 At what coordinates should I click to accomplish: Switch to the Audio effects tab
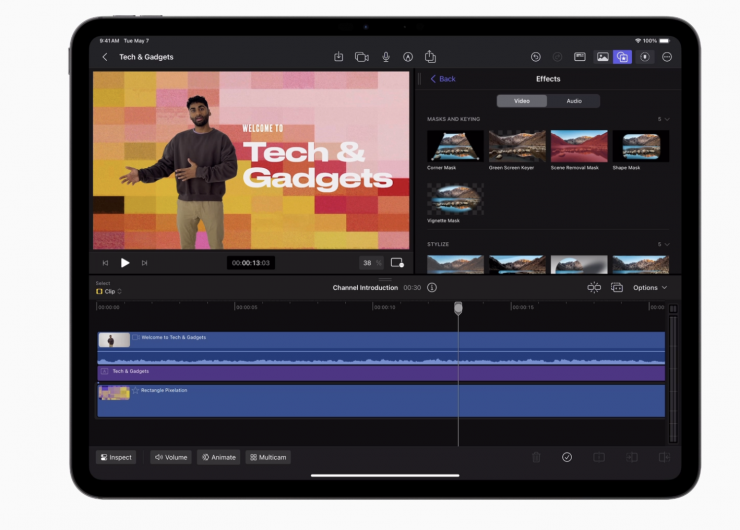pyautogui.click(x=574, y=101)
